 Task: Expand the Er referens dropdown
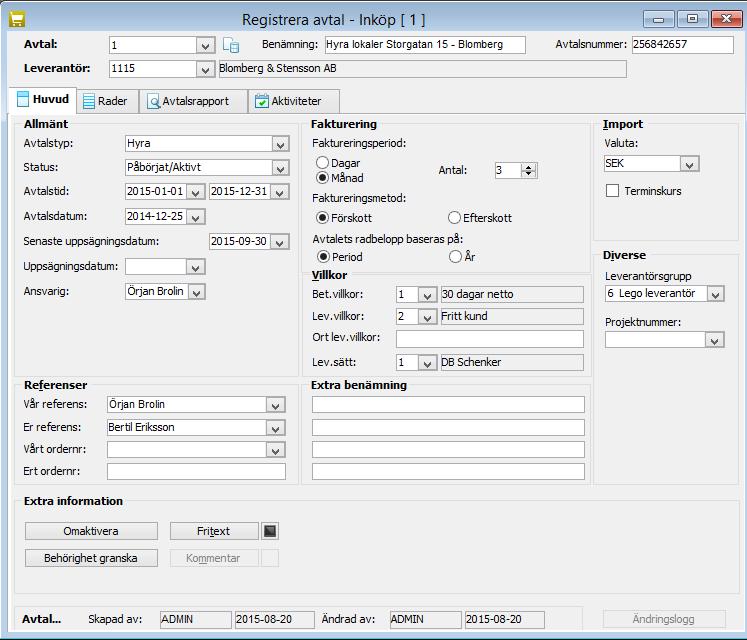(x=275, y=428)
